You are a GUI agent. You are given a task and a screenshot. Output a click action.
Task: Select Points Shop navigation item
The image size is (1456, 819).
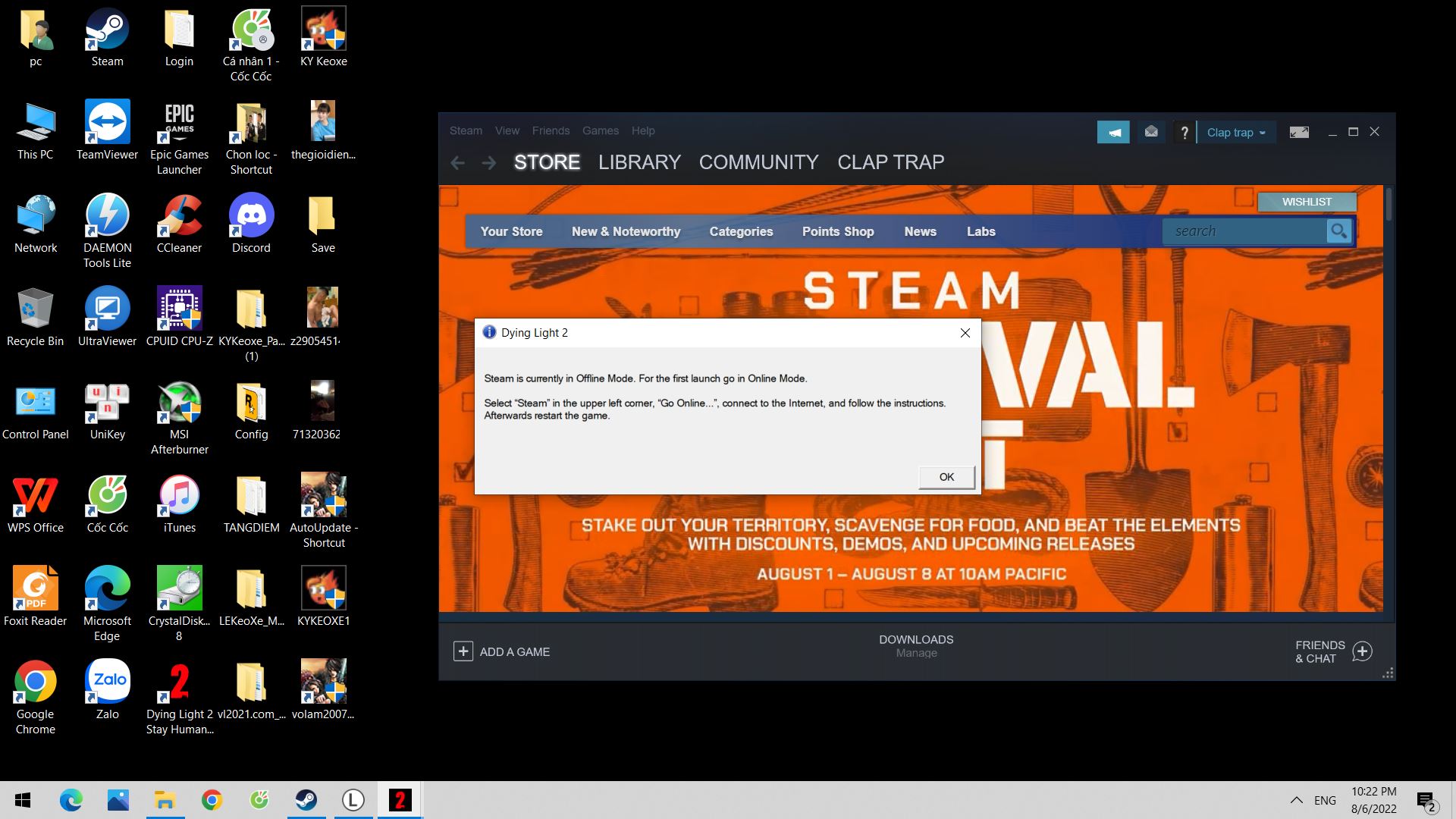pos(838,231)
